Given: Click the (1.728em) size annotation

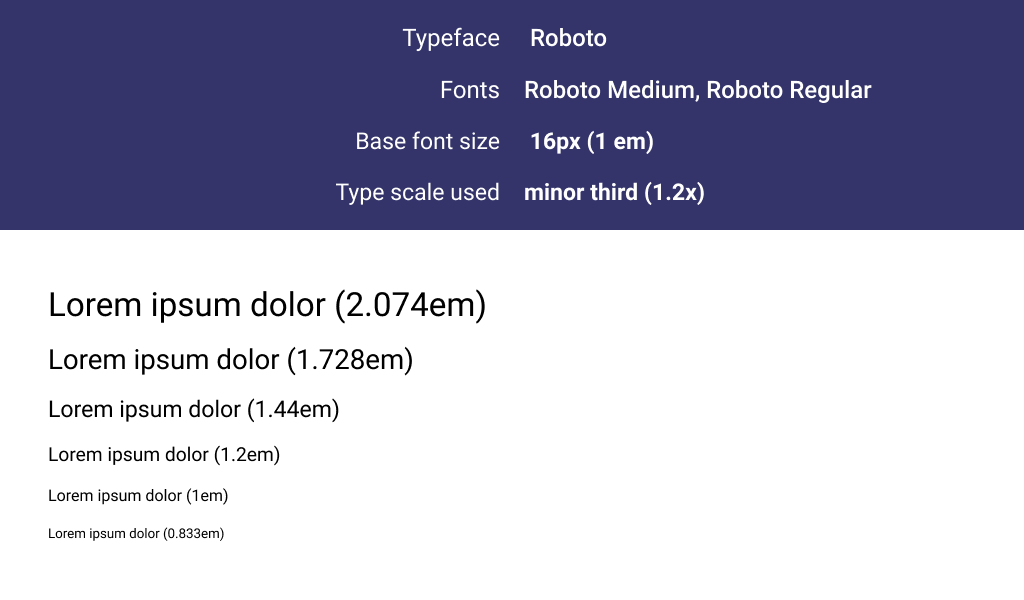Looking at the screenshot, I should click(350, 360).
